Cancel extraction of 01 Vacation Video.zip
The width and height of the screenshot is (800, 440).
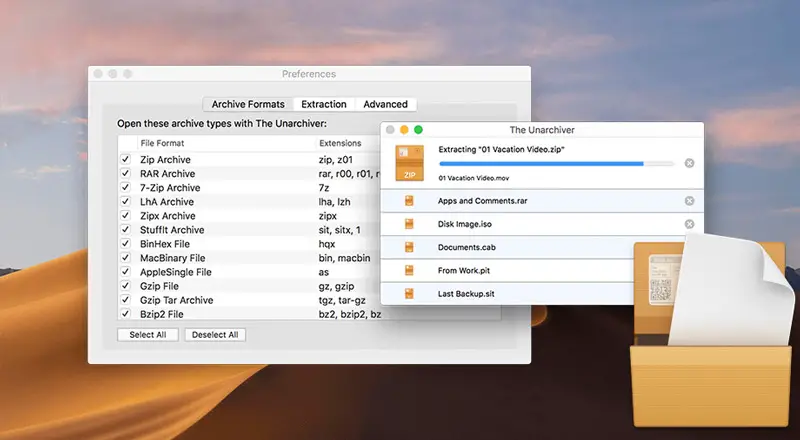(689, 163)
